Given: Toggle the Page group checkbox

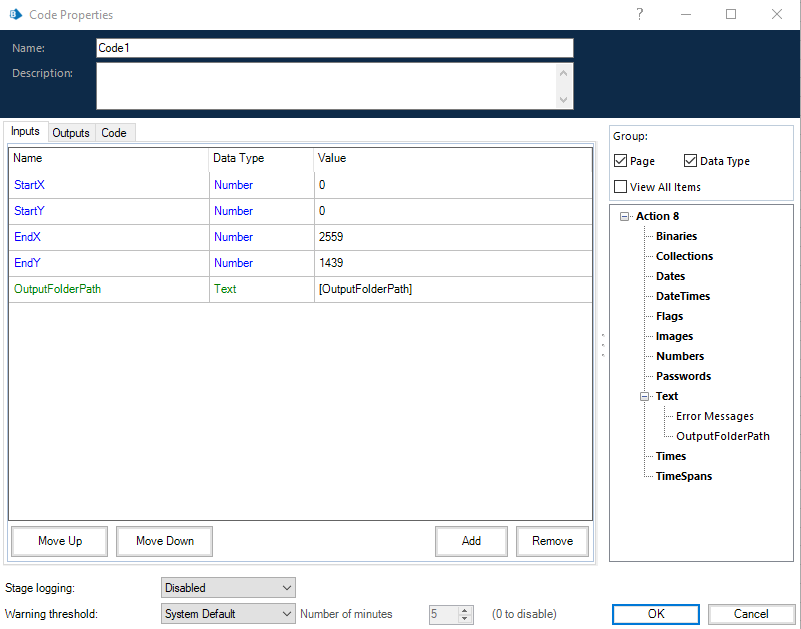Looking at the screenshot, I should point(621,161).
